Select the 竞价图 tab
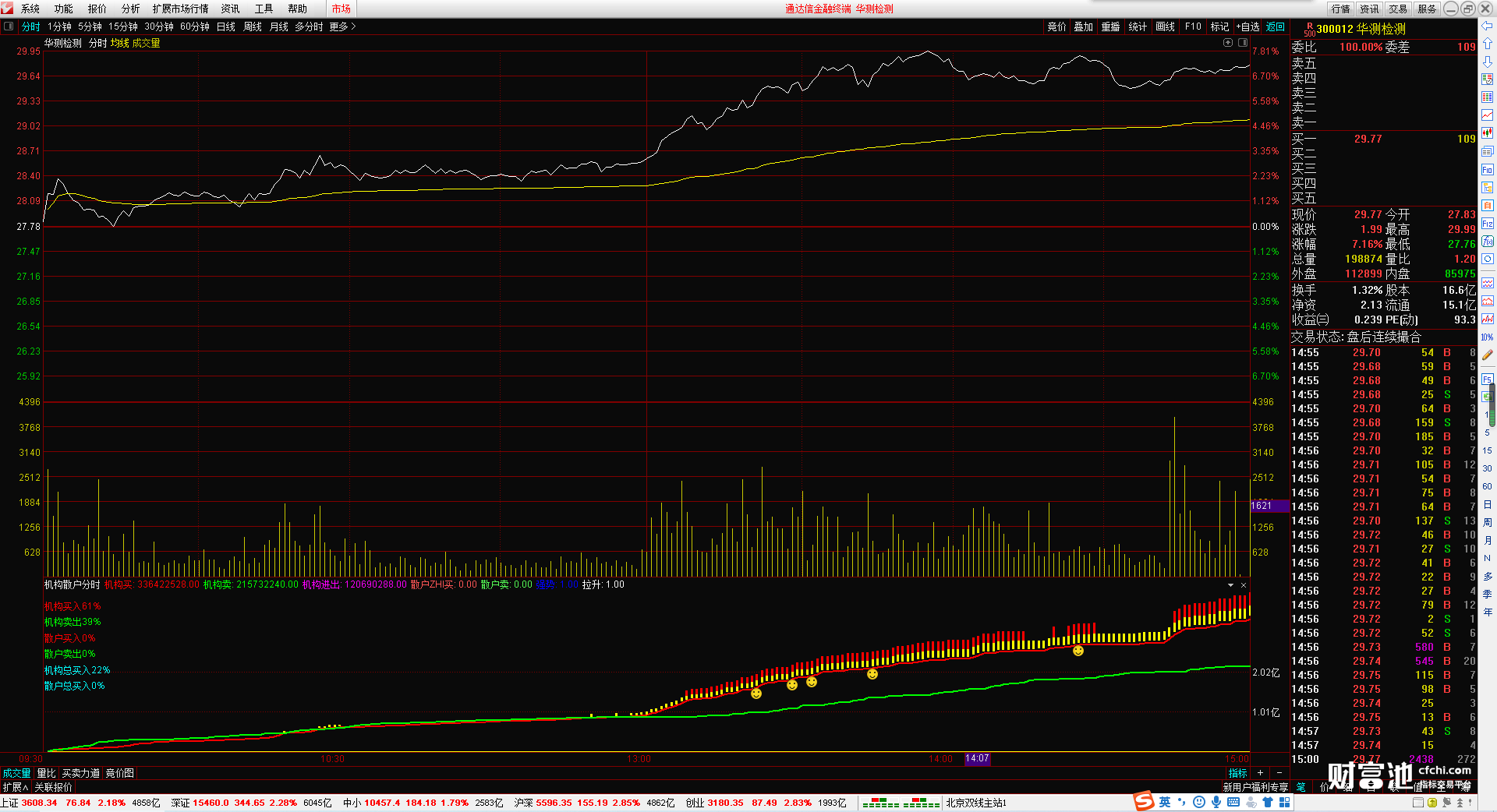This screenshot has height=812, width=1497. tap(120, 773)
